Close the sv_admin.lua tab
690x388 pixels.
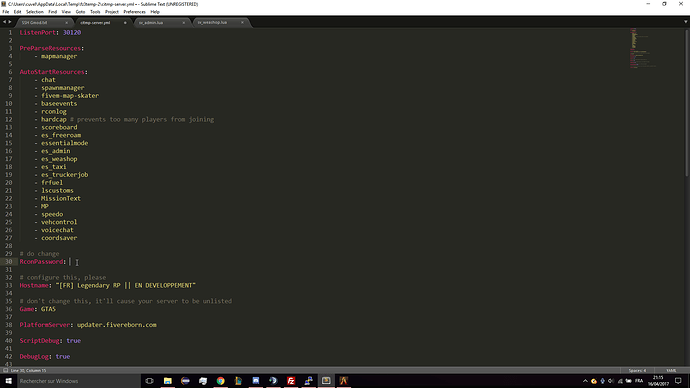(184, 22)
